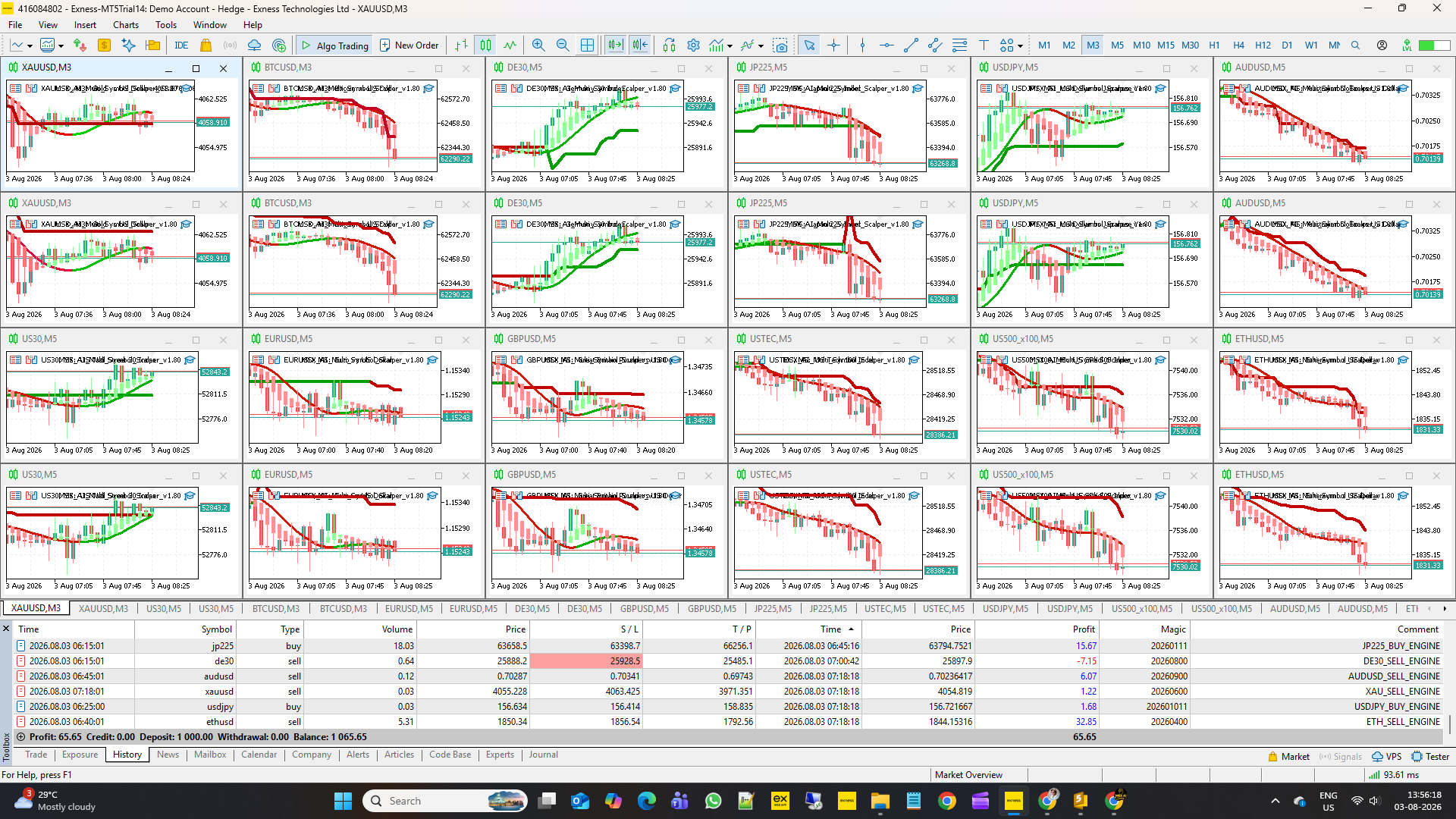The image size is (1456, 819).
Task: Click the chart screenshot camera icon
Action: point(780,45)
